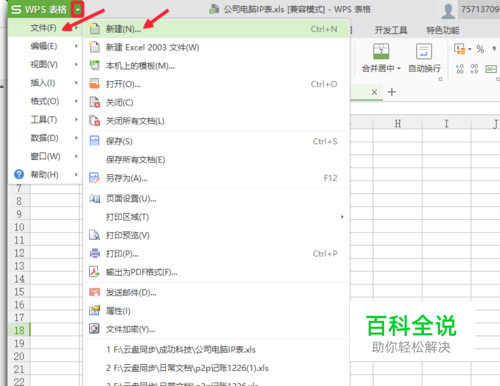Click the decrease decimal places icon
This screenshot has width=500, height=386.
474,69
